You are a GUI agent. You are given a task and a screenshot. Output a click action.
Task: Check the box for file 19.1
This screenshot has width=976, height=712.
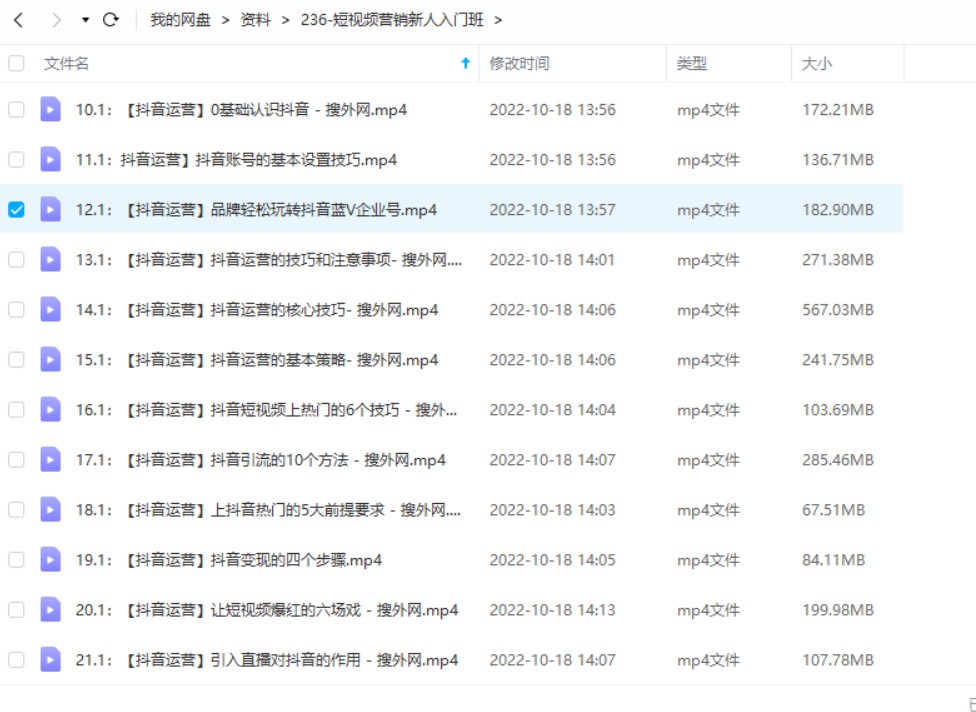(16, 560)
